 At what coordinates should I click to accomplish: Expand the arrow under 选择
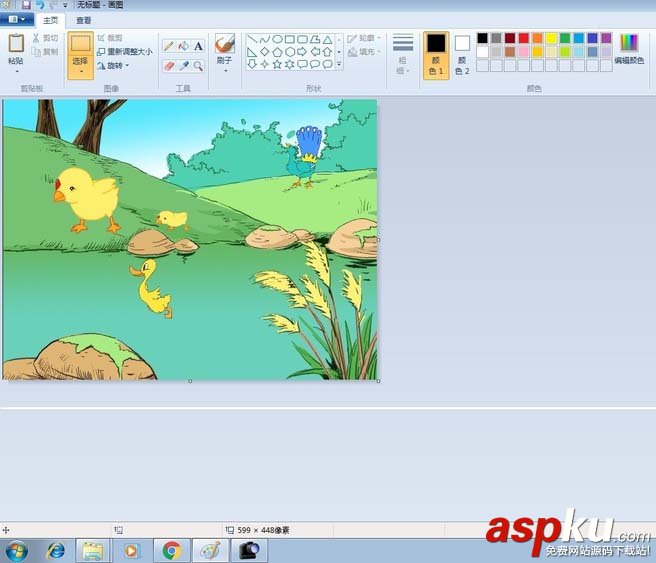(x=80, y=72)
